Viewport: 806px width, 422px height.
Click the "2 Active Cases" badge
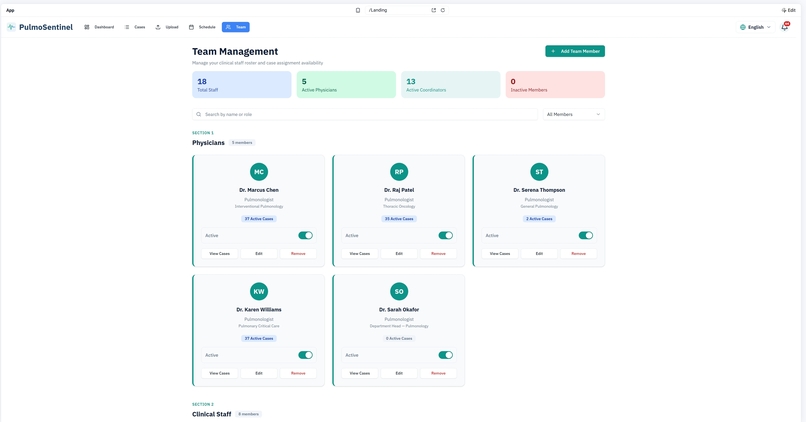click(x=539, y=219)
